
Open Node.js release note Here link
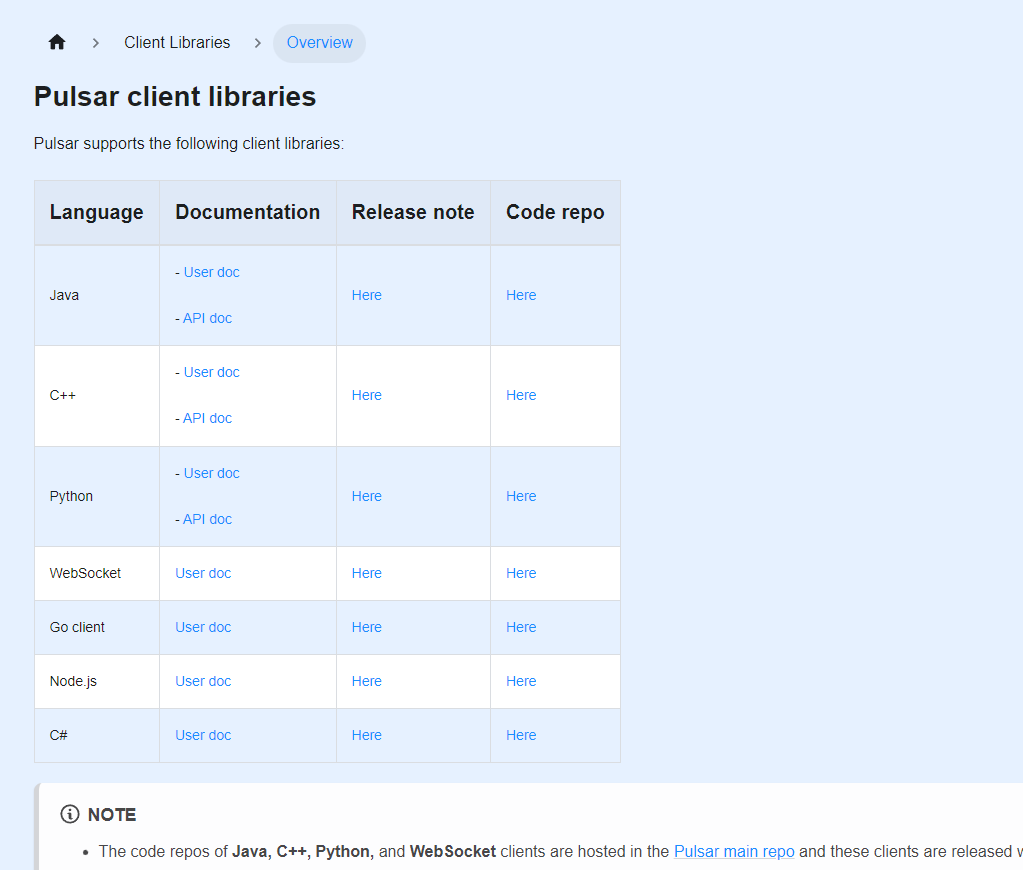point(367,681)
